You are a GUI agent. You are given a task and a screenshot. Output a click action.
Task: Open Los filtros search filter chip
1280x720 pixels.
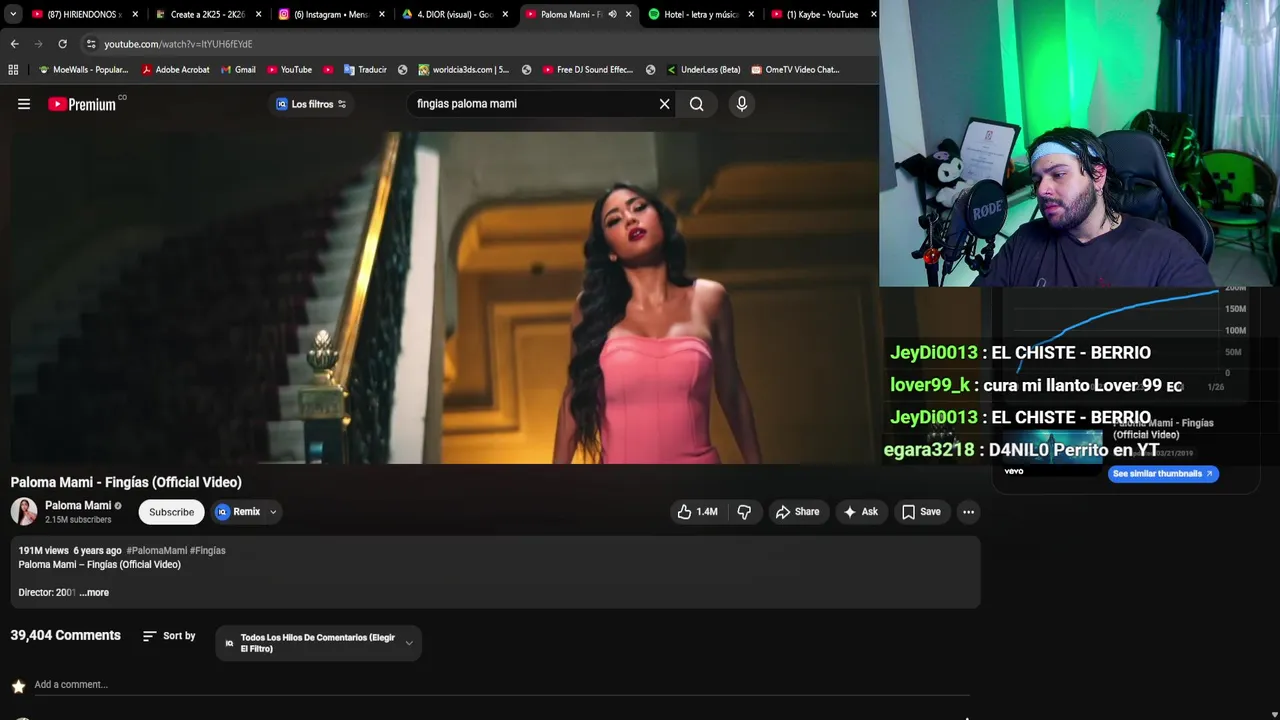pyautogui.click(x=311, y=104)
